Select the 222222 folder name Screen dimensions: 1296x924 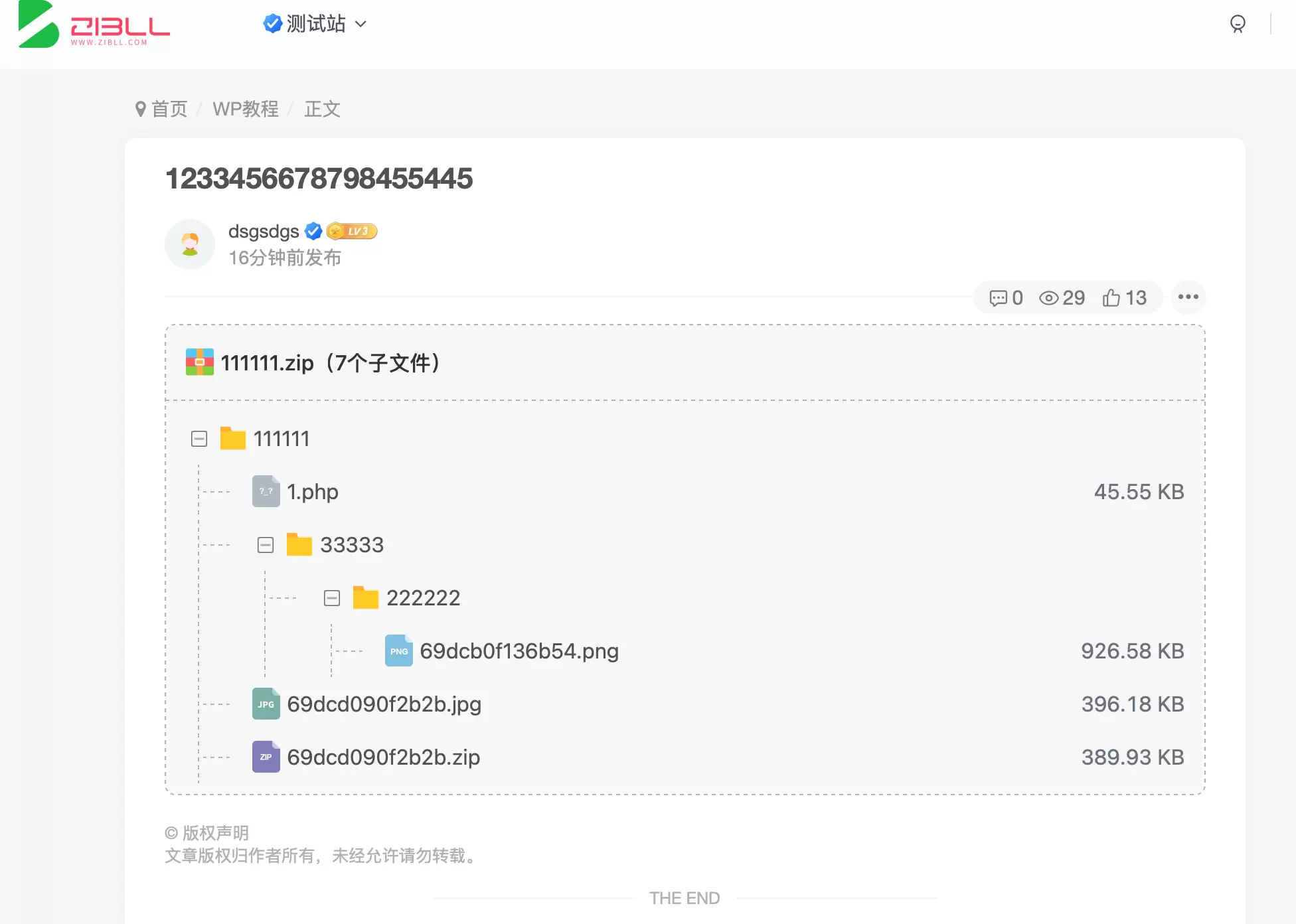(x=424, y=598)
